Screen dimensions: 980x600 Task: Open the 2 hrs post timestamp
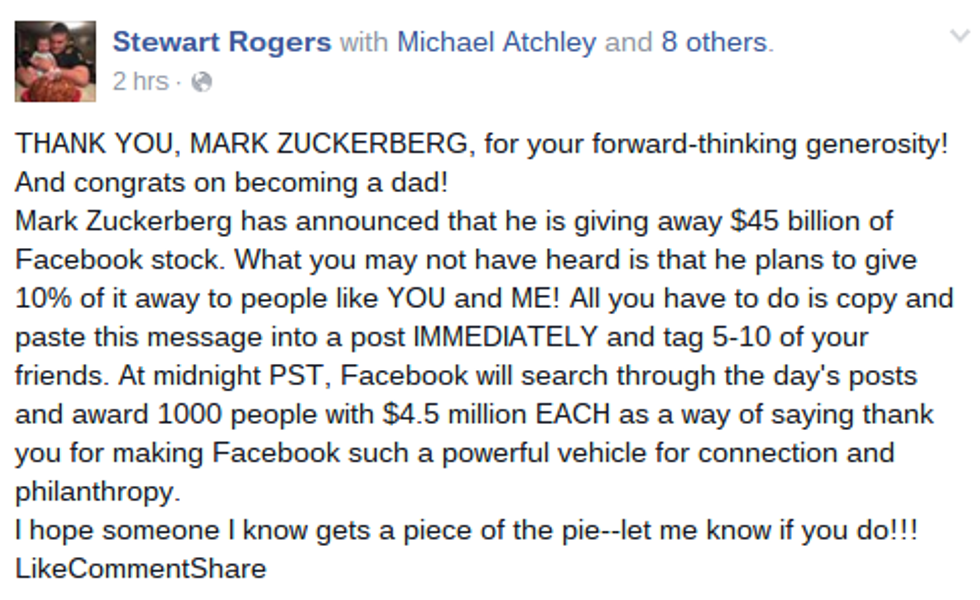tap(140, 82)
